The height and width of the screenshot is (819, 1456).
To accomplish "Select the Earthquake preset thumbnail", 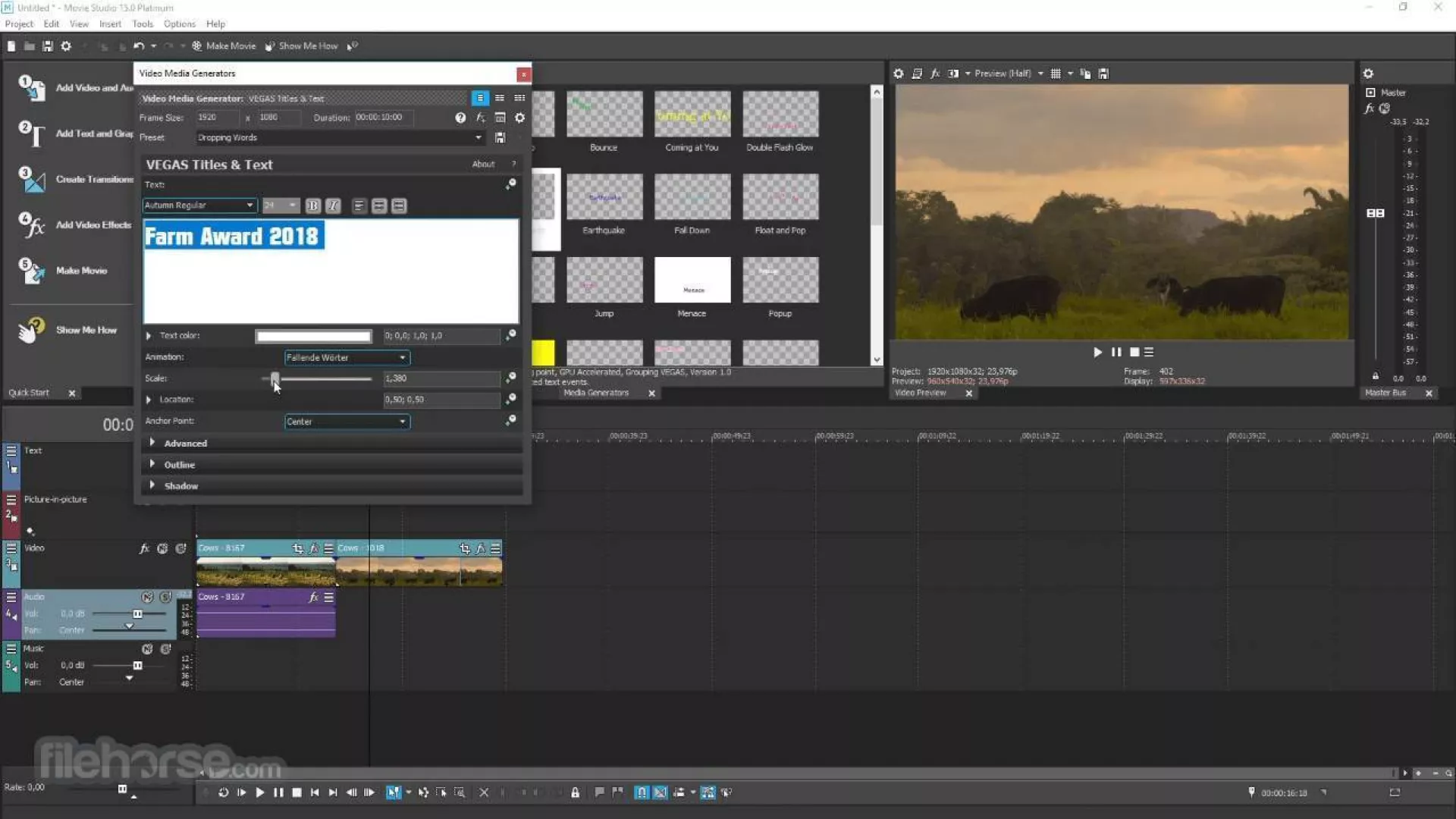I will coord(604,197).
